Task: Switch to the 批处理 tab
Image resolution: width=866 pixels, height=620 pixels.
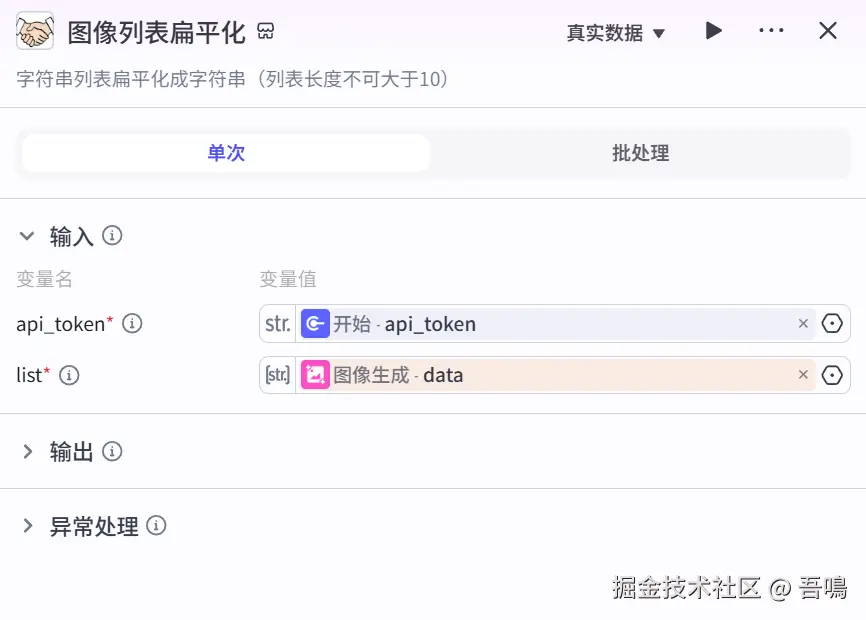Action: (640, 153)
